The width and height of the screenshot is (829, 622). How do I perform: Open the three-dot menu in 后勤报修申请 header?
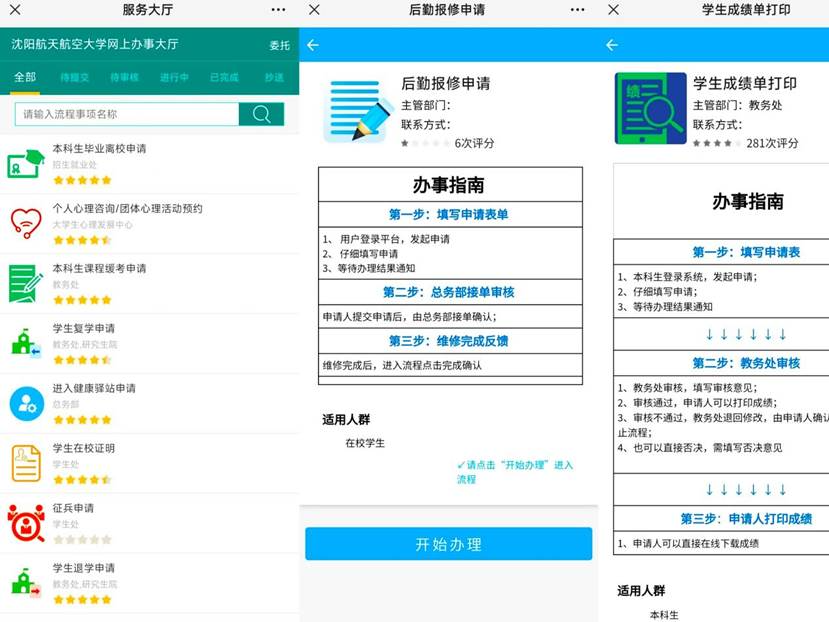click(x=578, y=10)
